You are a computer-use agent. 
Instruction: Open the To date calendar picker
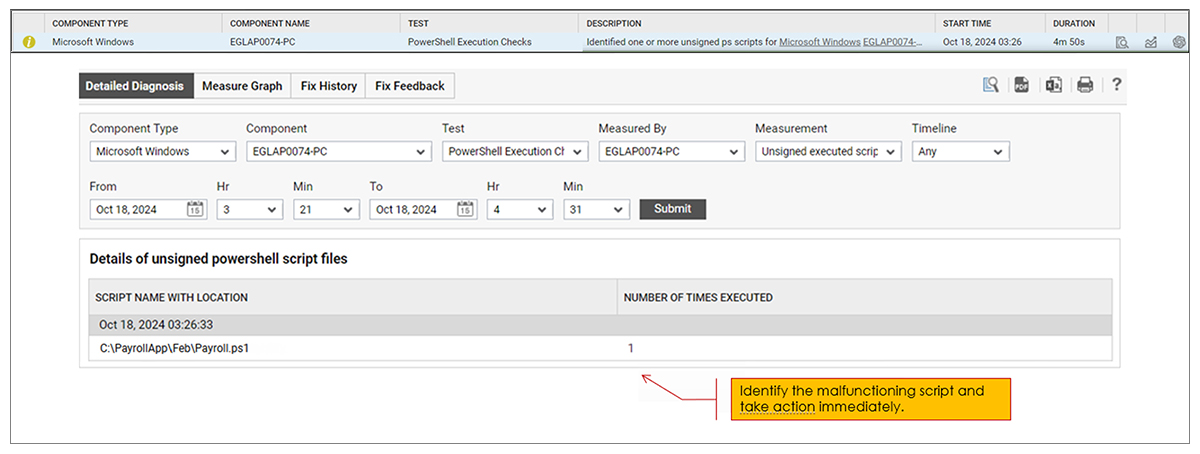point(466,209)
